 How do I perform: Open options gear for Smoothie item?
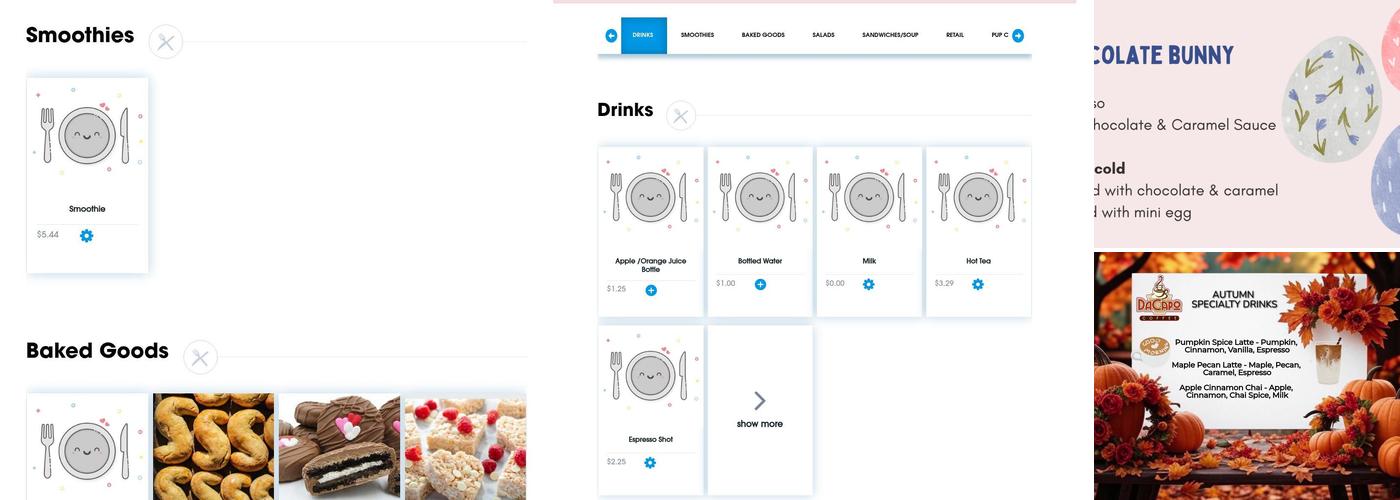click(86, 235)
